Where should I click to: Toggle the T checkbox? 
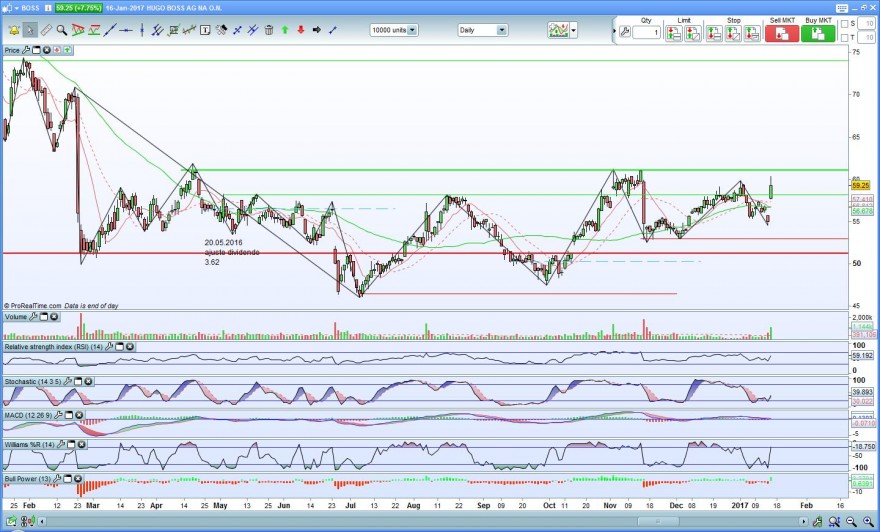click(x=845, y=38)
